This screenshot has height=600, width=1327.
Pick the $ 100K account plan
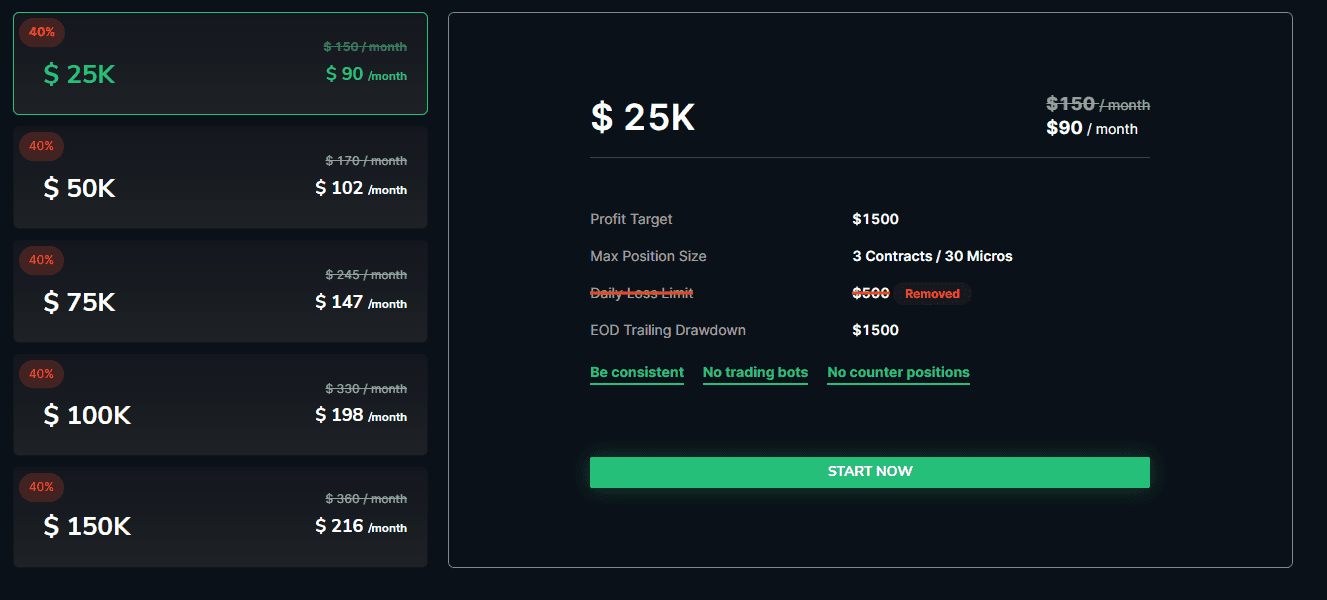pyautogui.click(x=220, y=404)
